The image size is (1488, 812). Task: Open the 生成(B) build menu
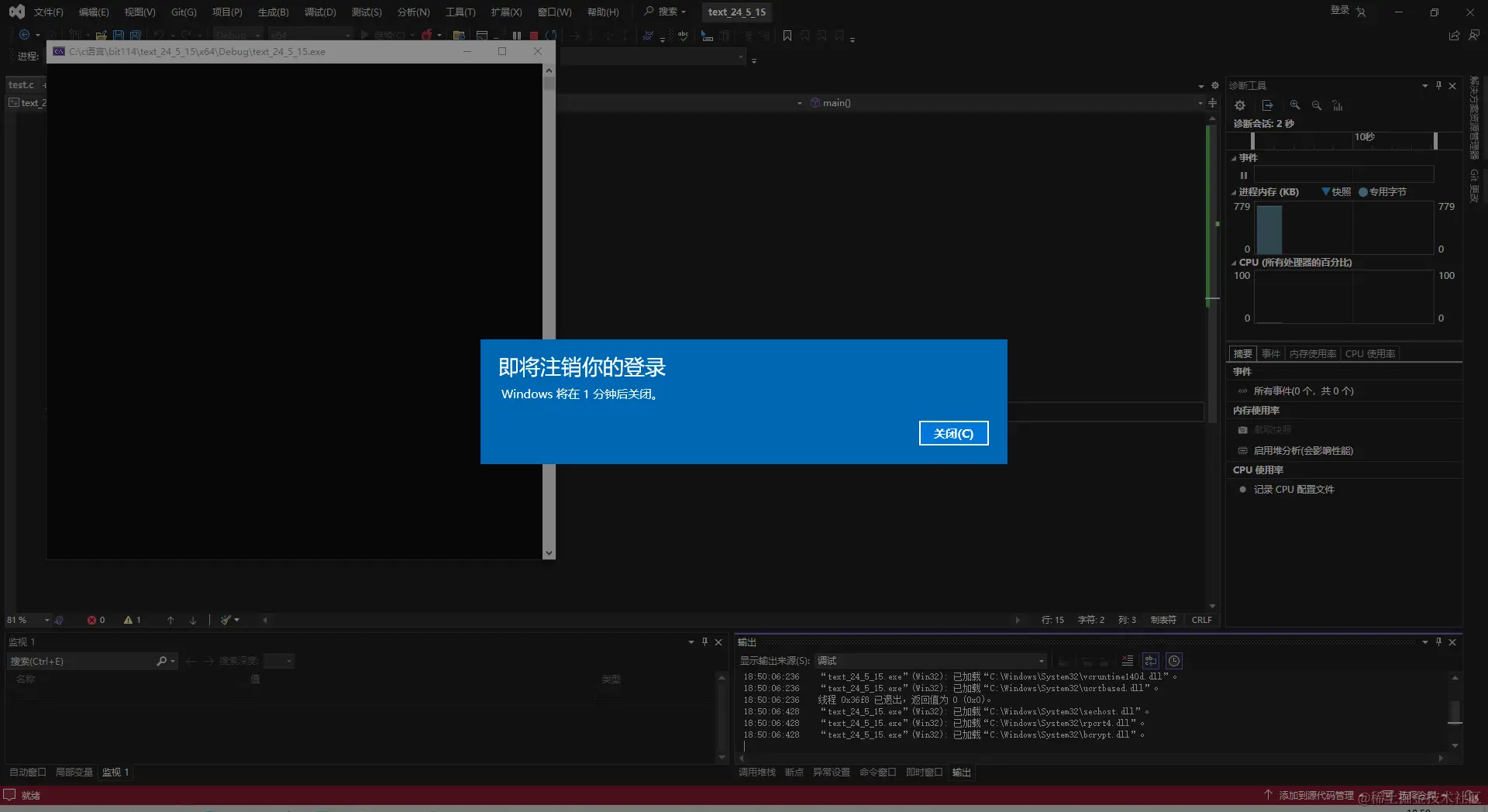pos(273,12)
